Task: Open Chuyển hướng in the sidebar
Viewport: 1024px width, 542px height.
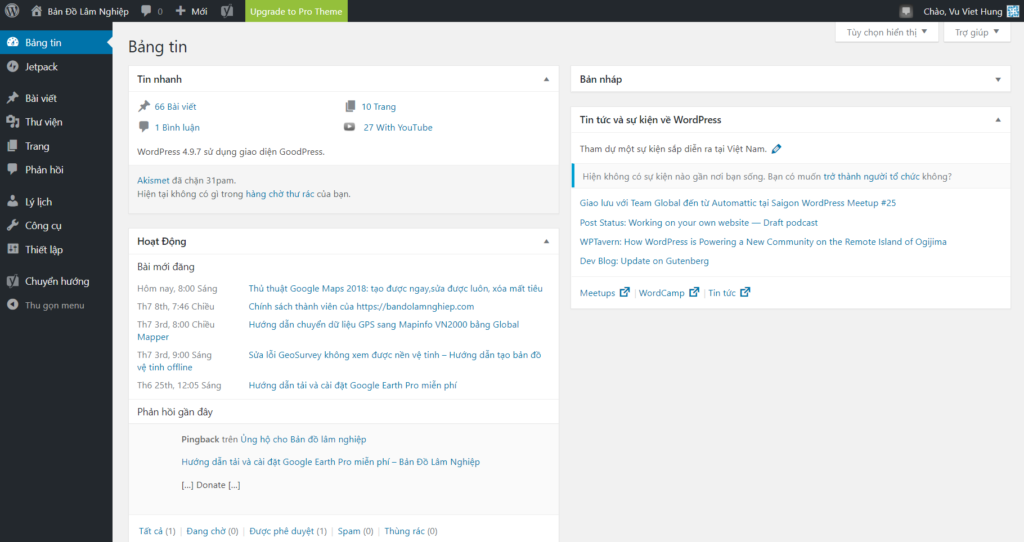Action: pos(56,281)
